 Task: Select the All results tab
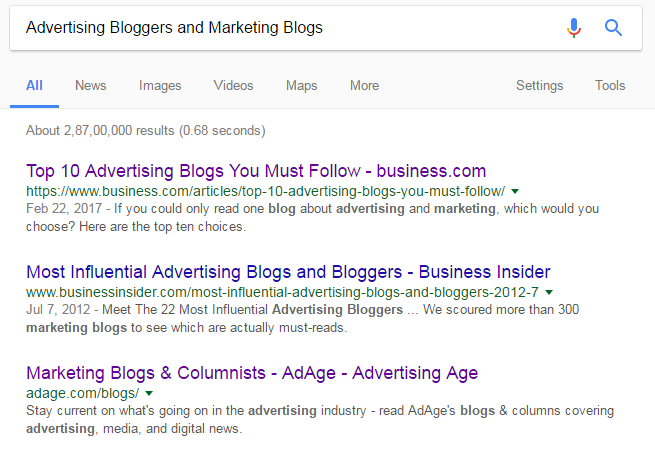(x=34, y=86)
